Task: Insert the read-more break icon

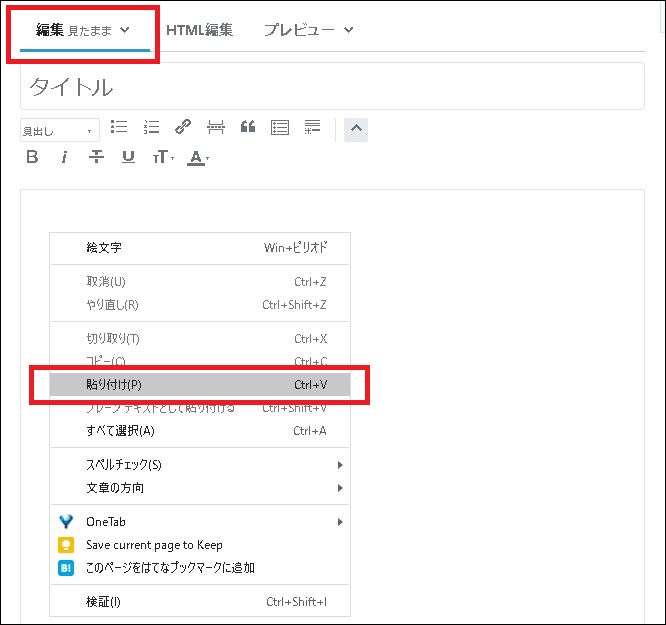Action: tap(216, 127)
